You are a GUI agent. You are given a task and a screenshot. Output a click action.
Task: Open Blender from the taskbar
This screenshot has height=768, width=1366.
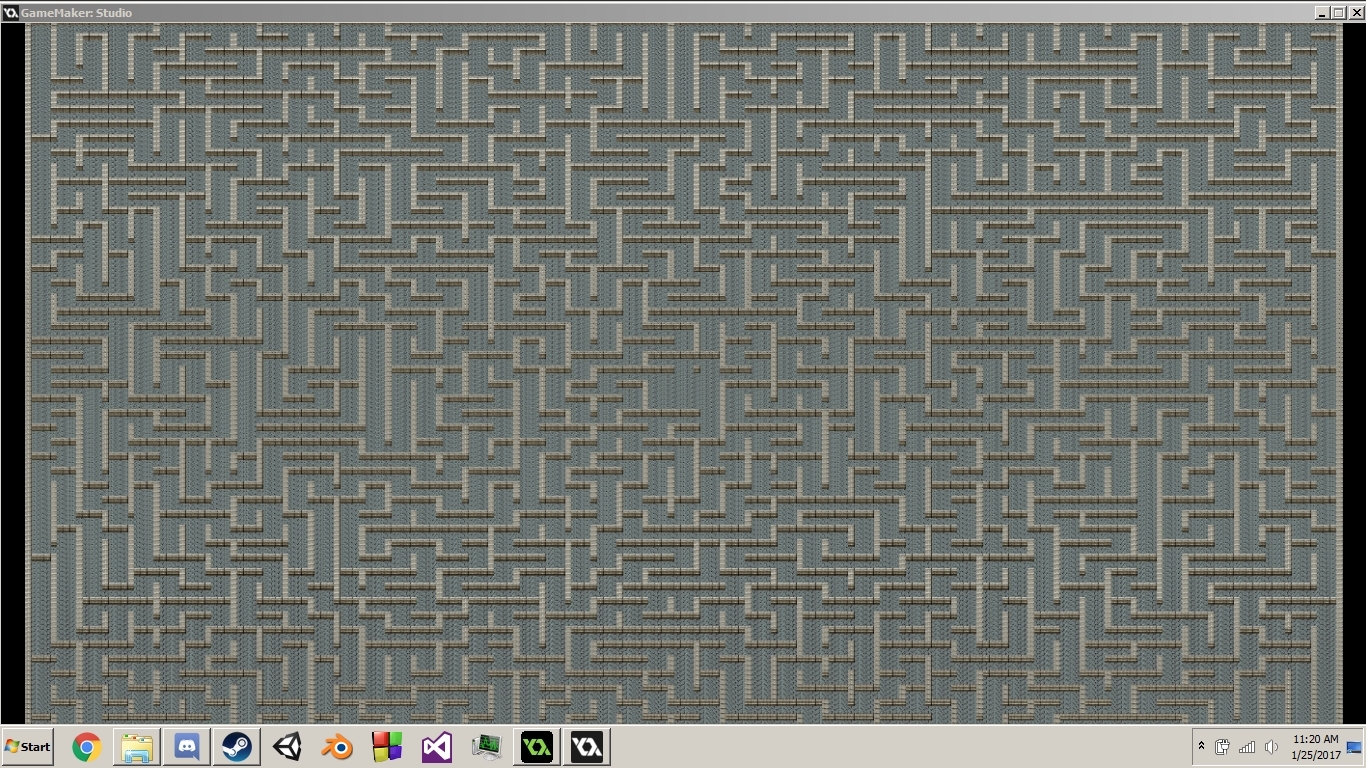pos(336,746)
